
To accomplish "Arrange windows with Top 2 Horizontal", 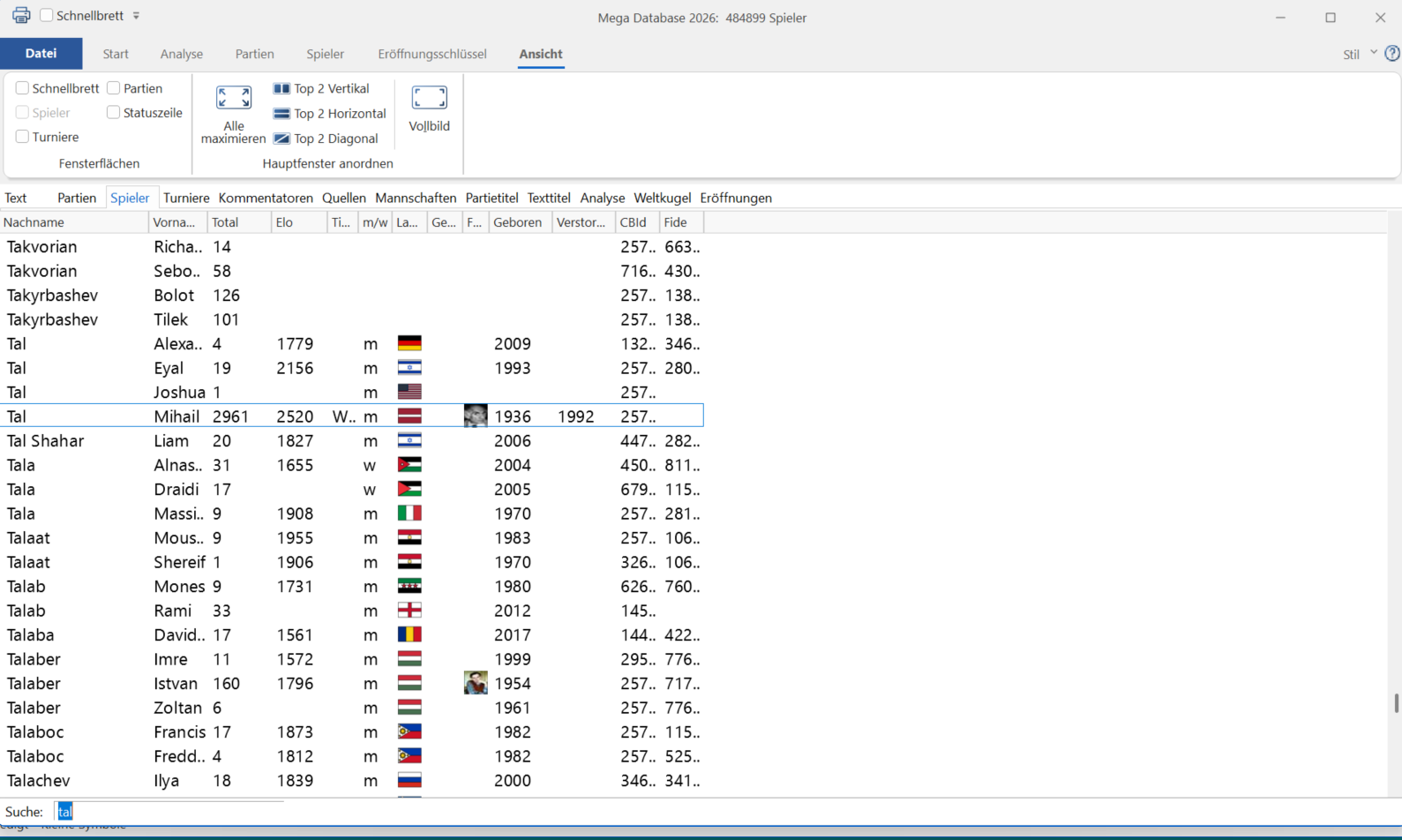I will (329, 113).
